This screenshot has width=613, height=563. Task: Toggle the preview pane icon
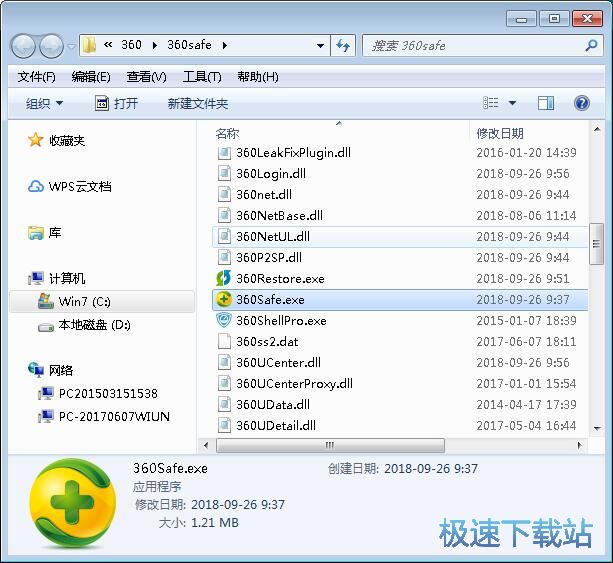point(546,103)
